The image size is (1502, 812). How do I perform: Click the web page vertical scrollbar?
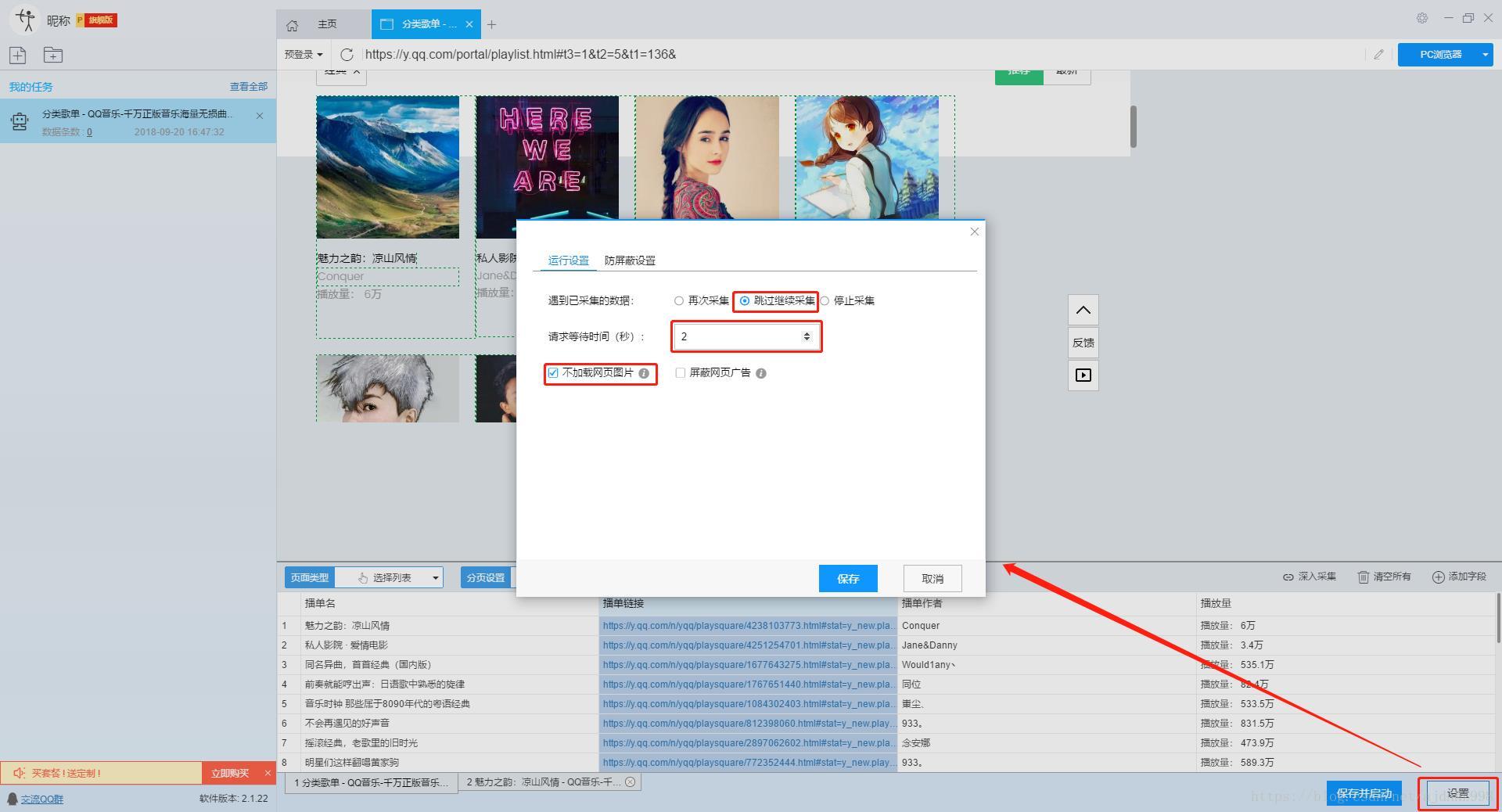click(x=1133, y=125)
